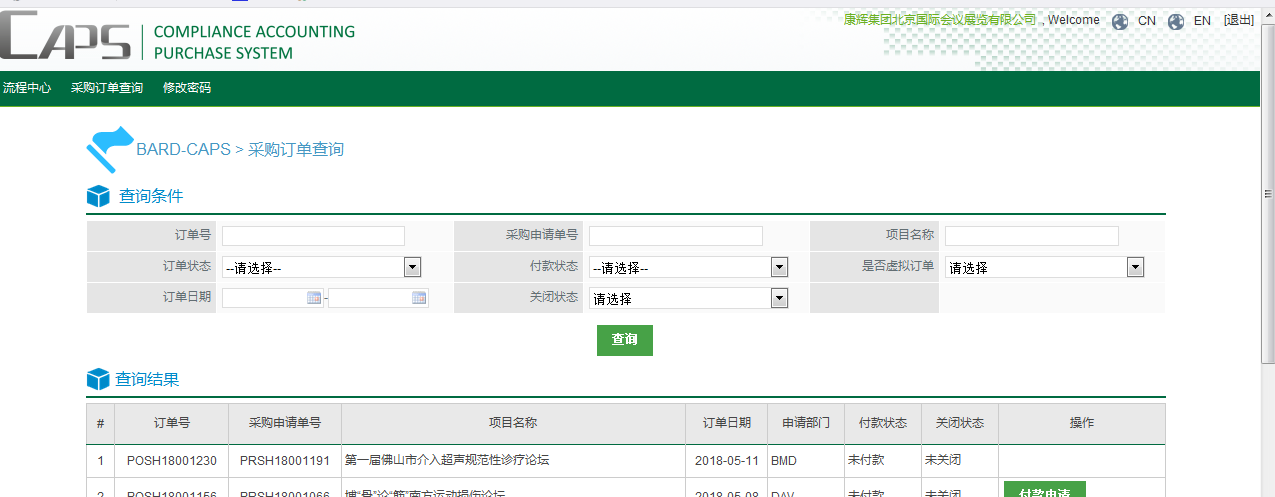Image resolution: width=1275 pixels, height=497 pixels.
Task: Open the 关闭状态 dropdown
Action: pos(779,298)
